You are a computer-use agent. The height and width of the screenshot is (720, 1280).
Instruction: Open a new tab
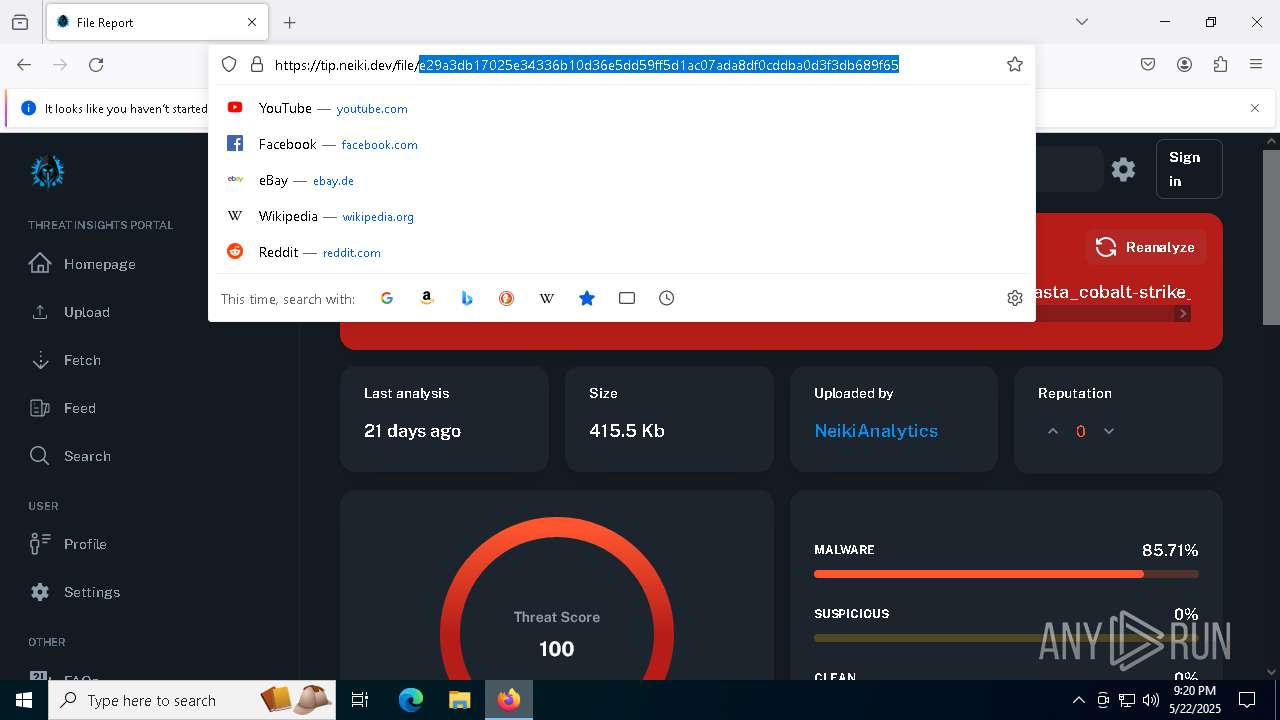290,22
